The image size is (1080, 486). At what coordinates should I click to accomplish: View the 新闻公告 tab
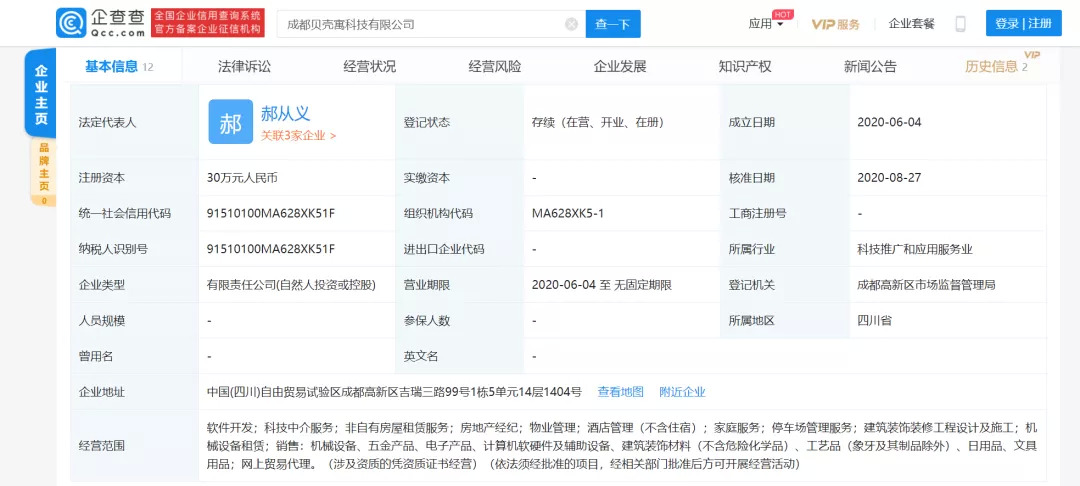(870, 66)
